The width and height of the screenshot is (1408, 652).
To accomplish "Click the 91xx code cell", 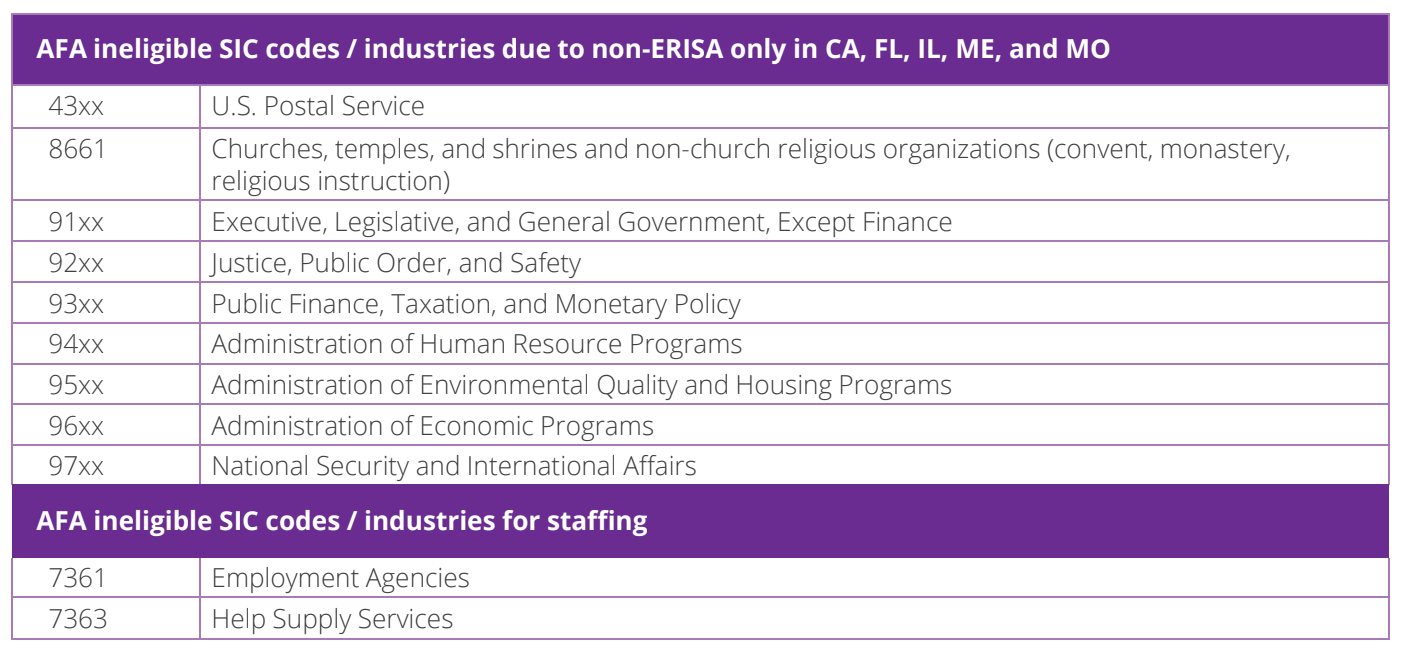I will coord(76,221).
